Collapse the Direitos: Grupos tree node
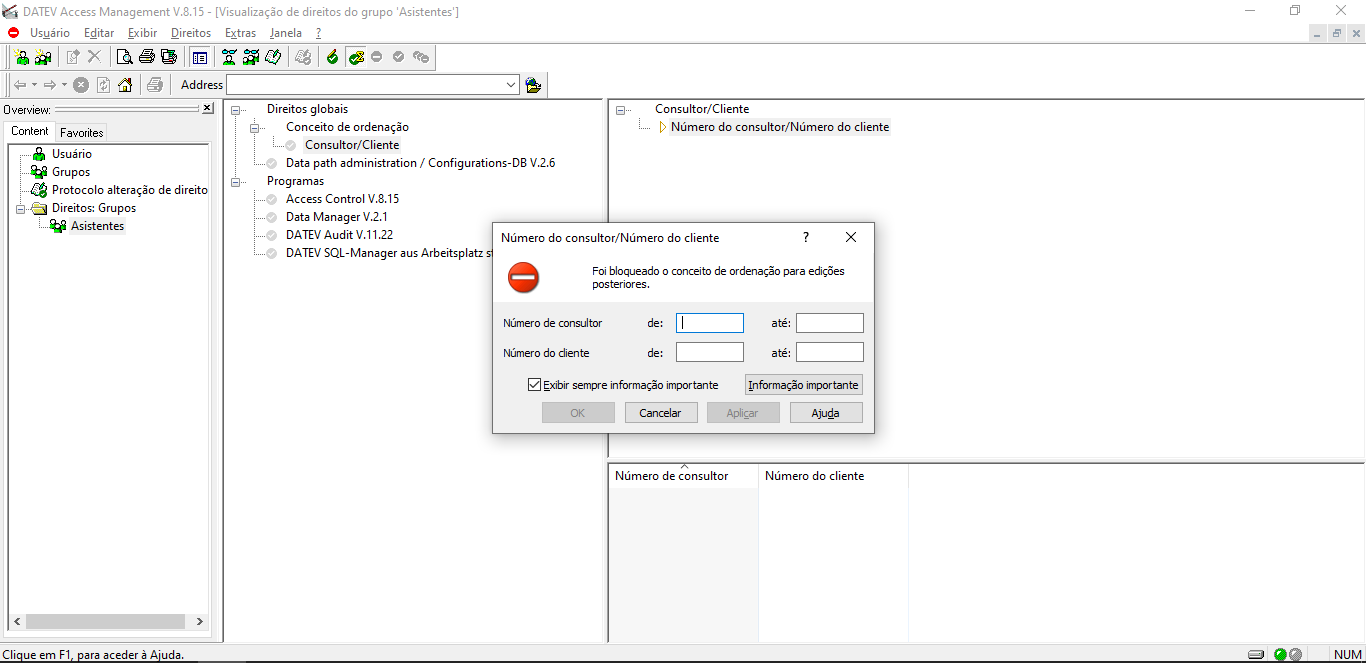Screen dimensions: 1366x663 [20, 208]
